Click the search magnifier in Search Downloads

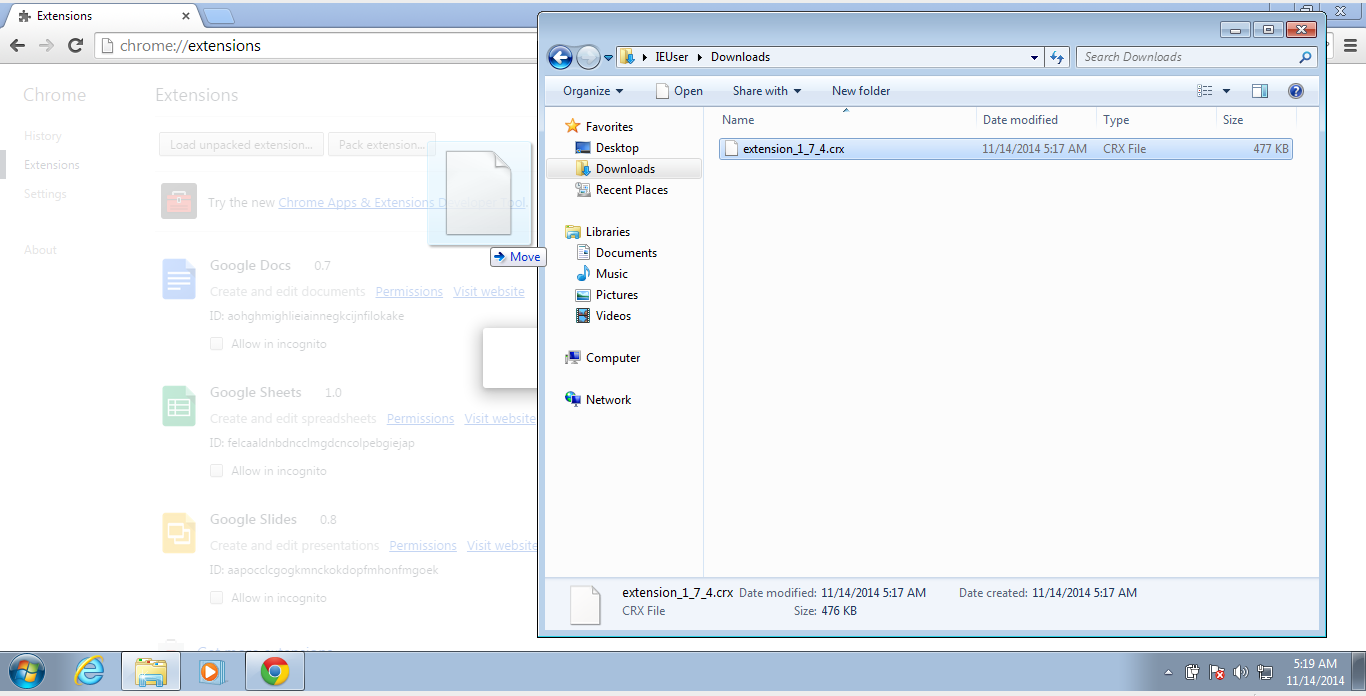click(x=1305, y=57)
